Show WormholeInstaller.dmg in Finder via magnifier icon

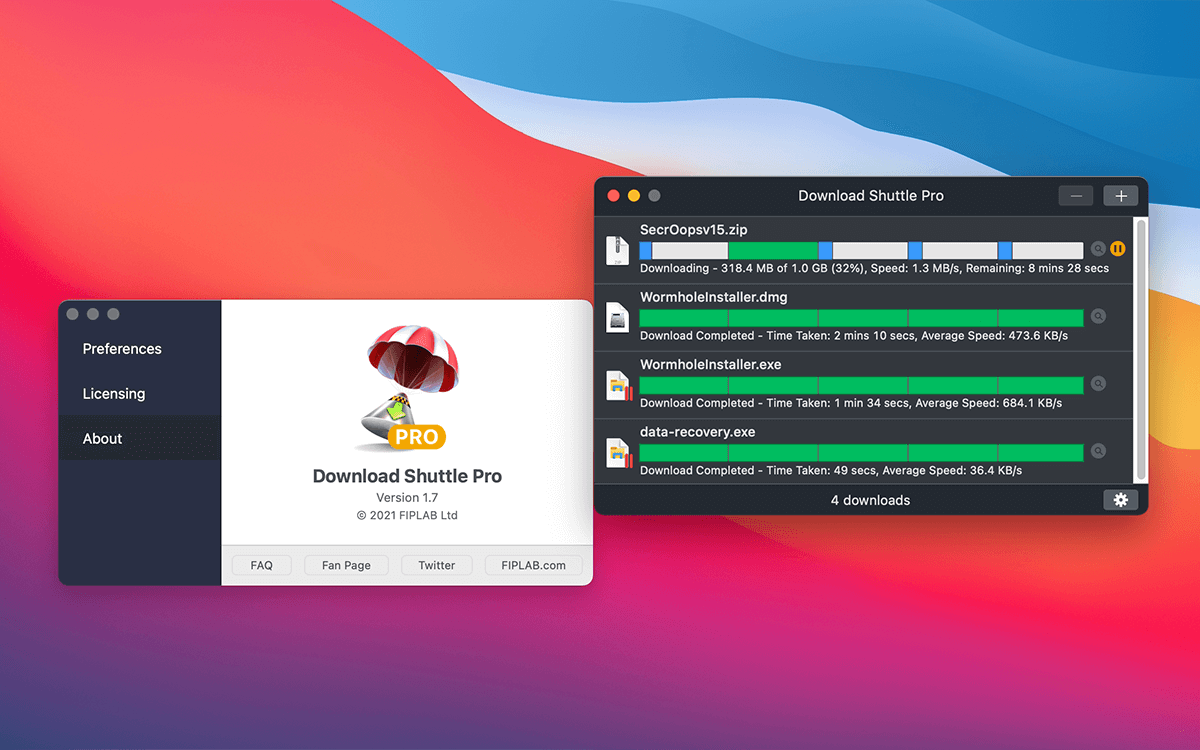click(x=1098, y=316)
